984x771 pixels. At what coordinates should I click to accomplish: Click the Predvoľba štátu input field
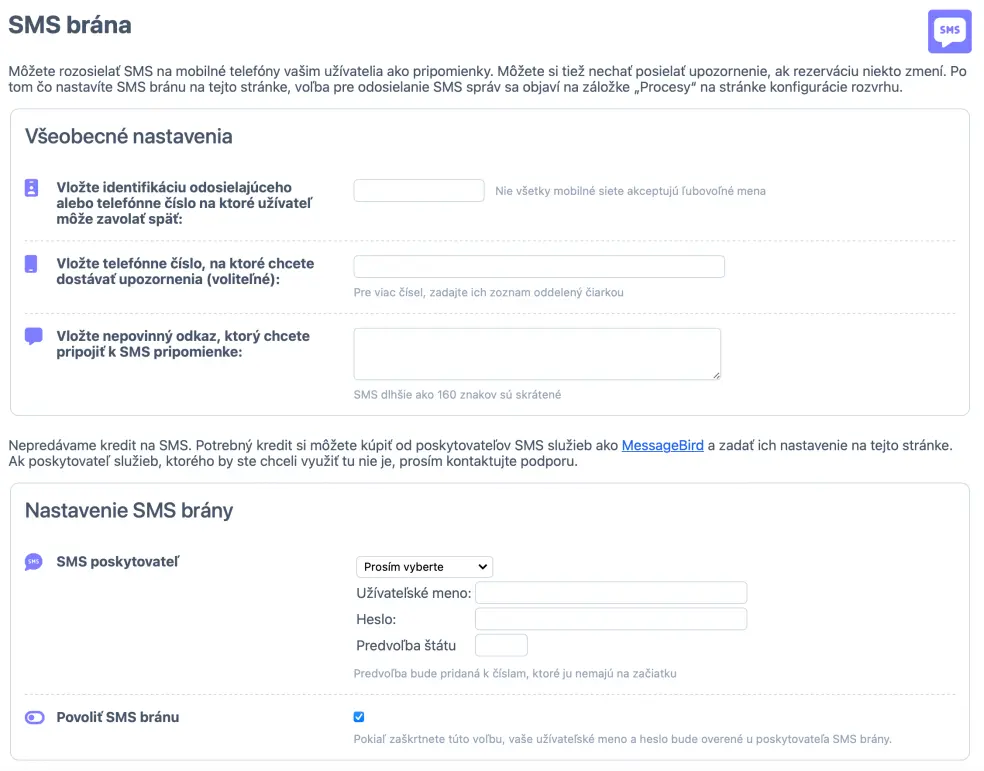click(x=501, y=645)
